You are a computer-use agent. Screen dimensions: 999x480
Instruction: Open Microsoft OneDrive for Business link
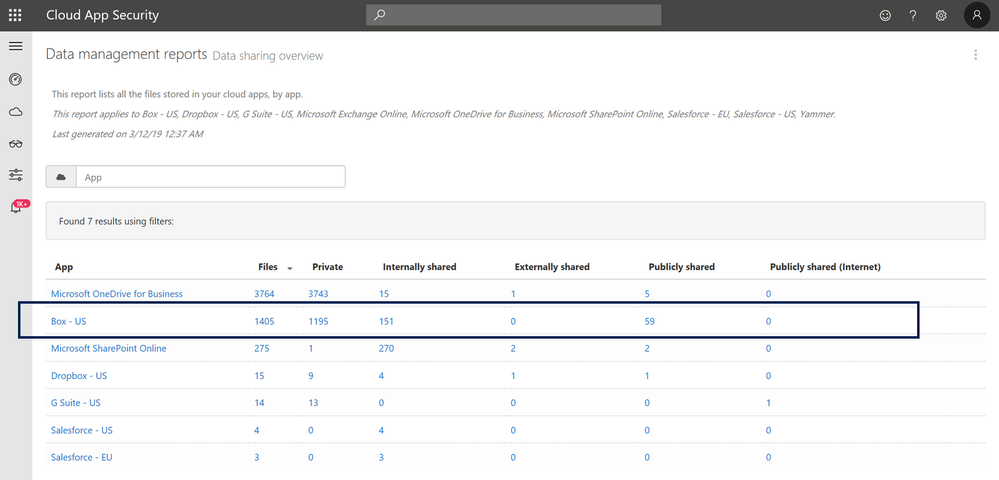pos(117,294)
